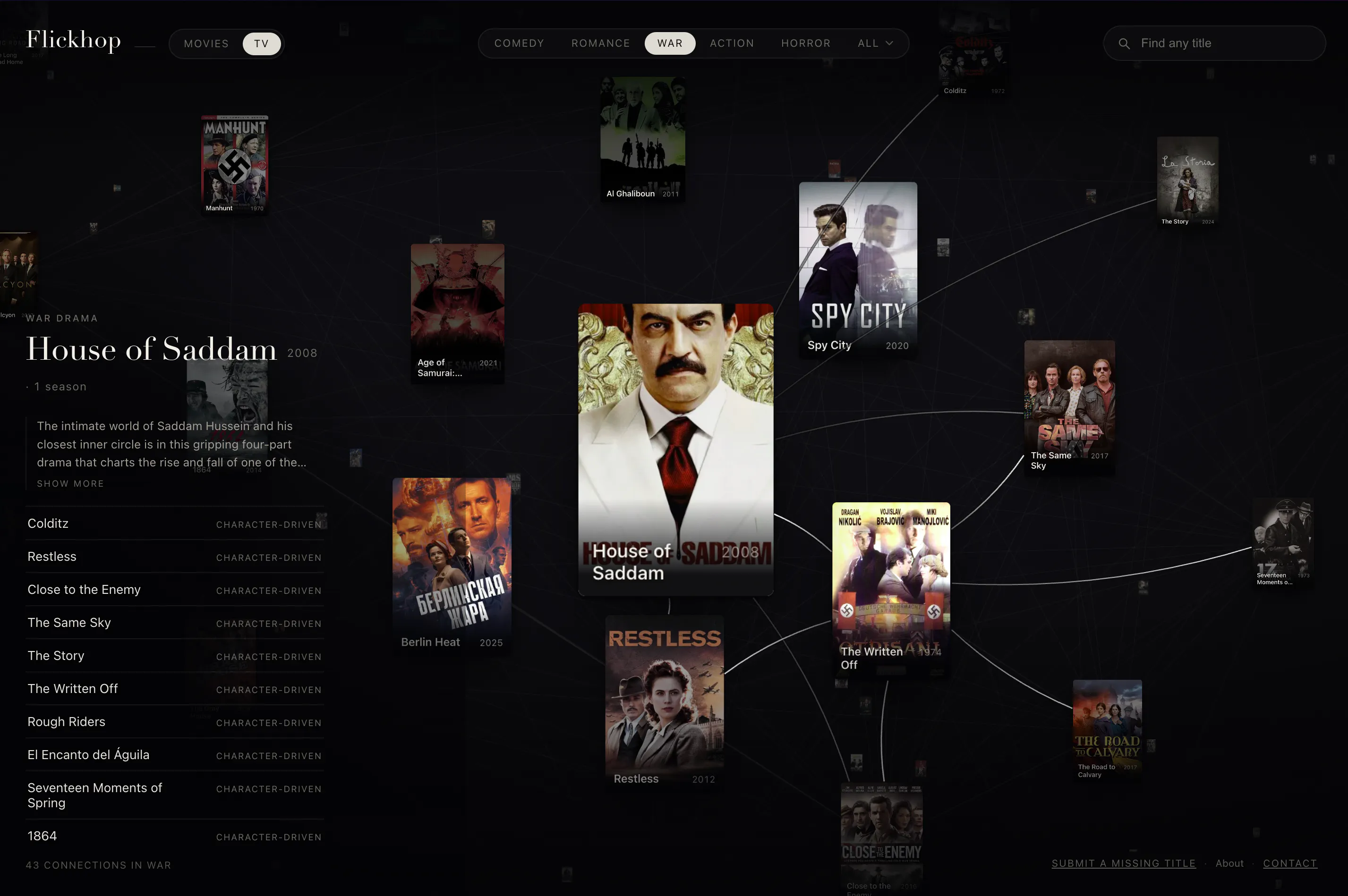Viewport: 1348px width, 896px height.
Task: Filter by Romance genre
Action: (600, 43)
